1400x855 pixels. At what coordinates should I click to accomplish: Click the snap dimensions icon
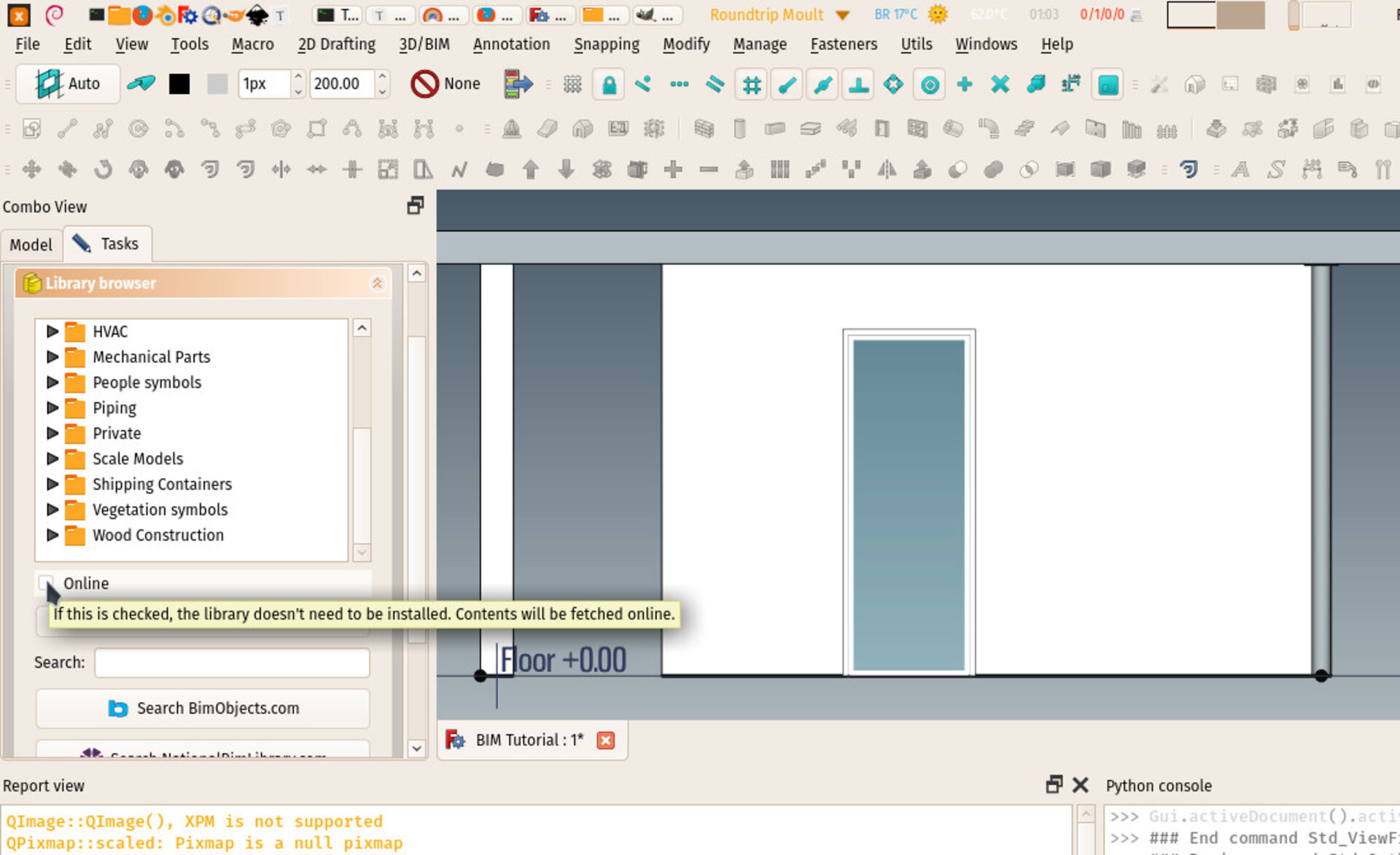coord(1071,85)
